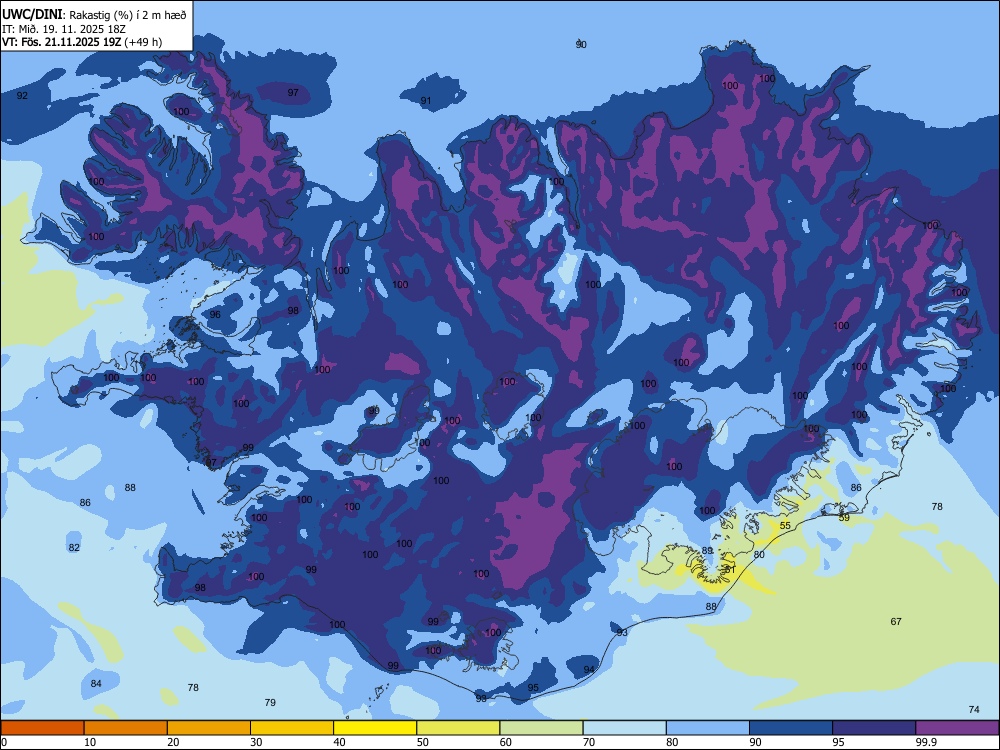1000x750 pixels.
Task: Click the humidity value '93' on the map
Action: 622,632
